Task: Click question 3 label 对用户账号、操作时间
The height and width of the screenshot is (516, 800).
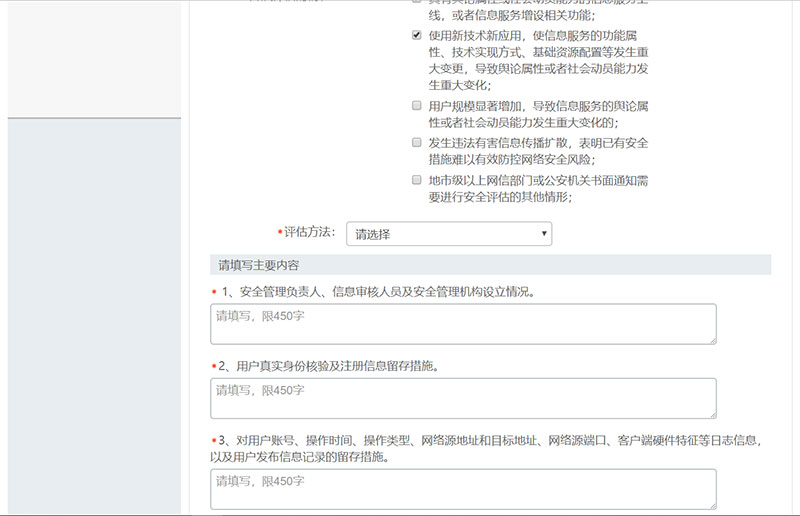Action: (x=486, y=448)
